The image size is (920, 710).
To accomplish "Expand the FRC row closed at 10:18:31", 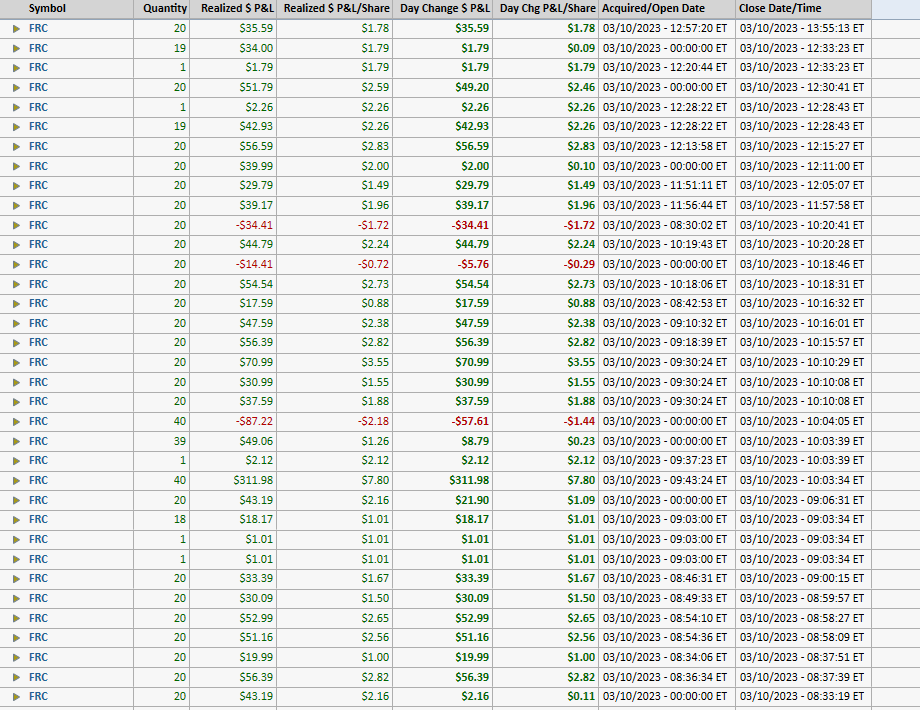I will pos(16,284).
